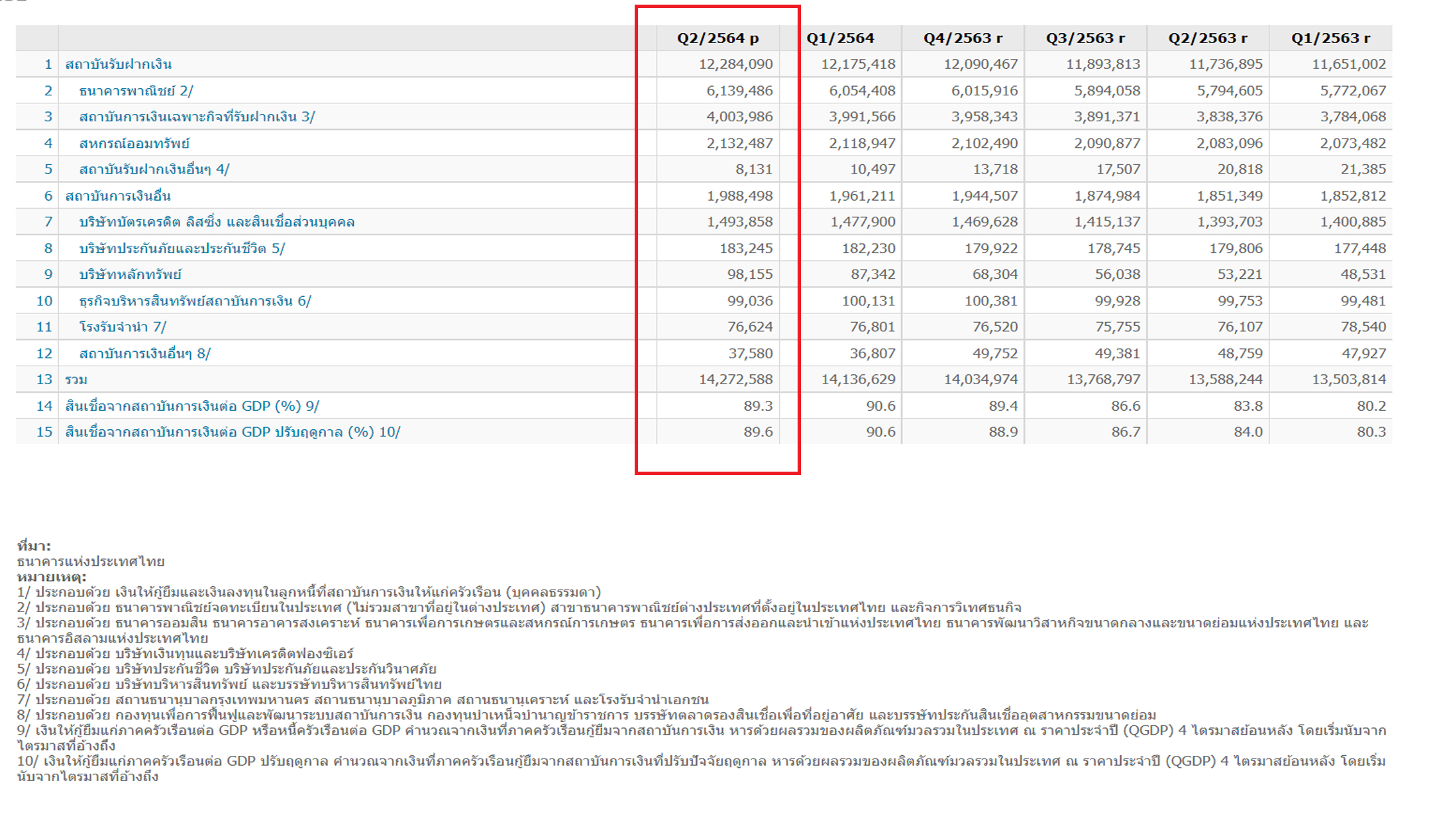
Task: Select สถาบันการเงินเฉพาะกิจที่รับฝากเงิน 3/ link
Action: pos(197,117)
